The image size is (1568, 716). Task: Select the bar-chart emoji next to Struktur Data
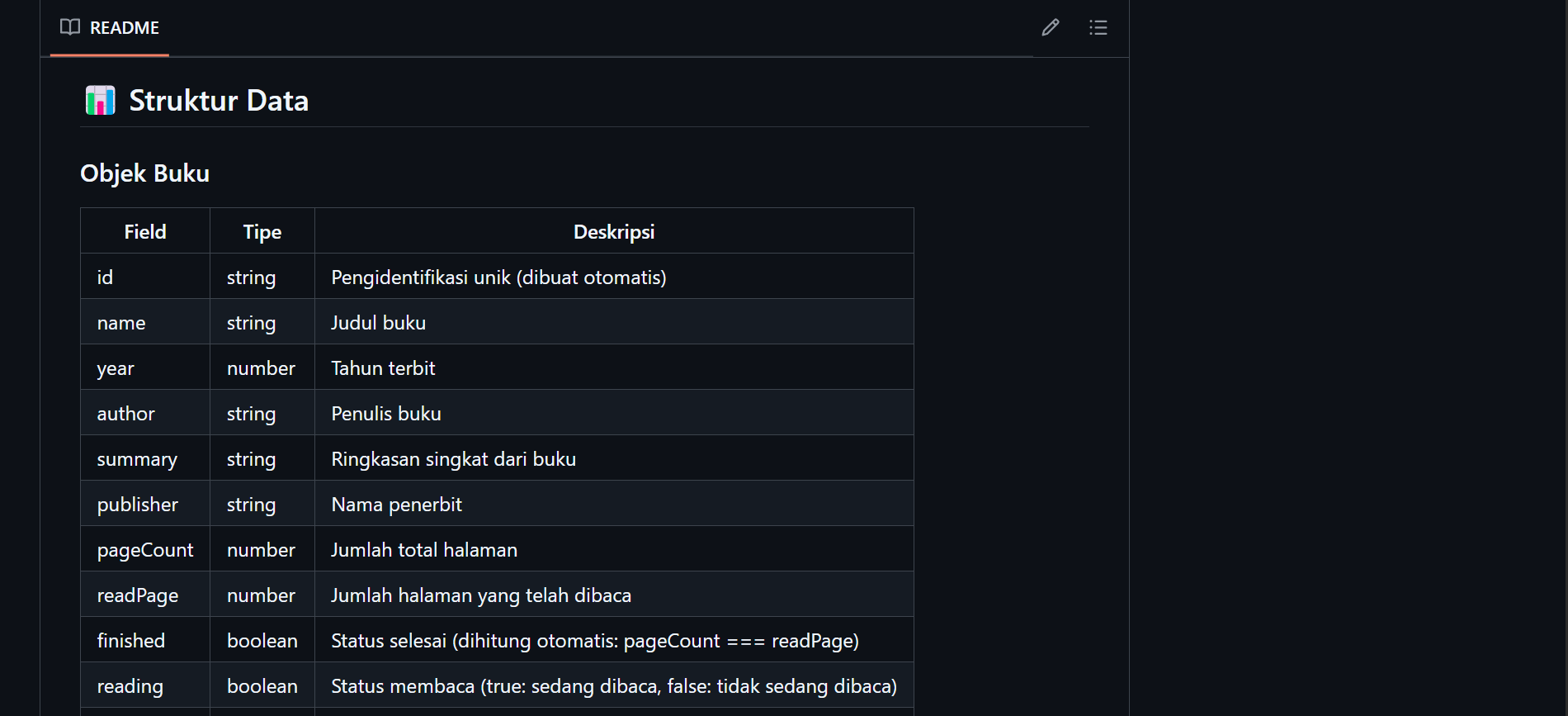100,99
